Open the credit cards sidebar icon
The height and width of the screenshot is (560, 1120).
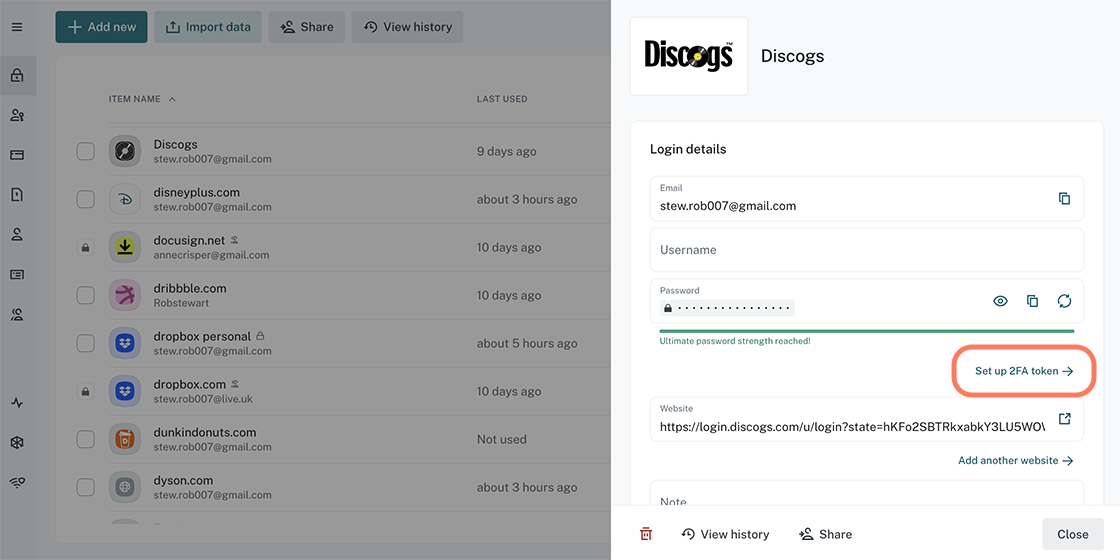coord(17,155)
